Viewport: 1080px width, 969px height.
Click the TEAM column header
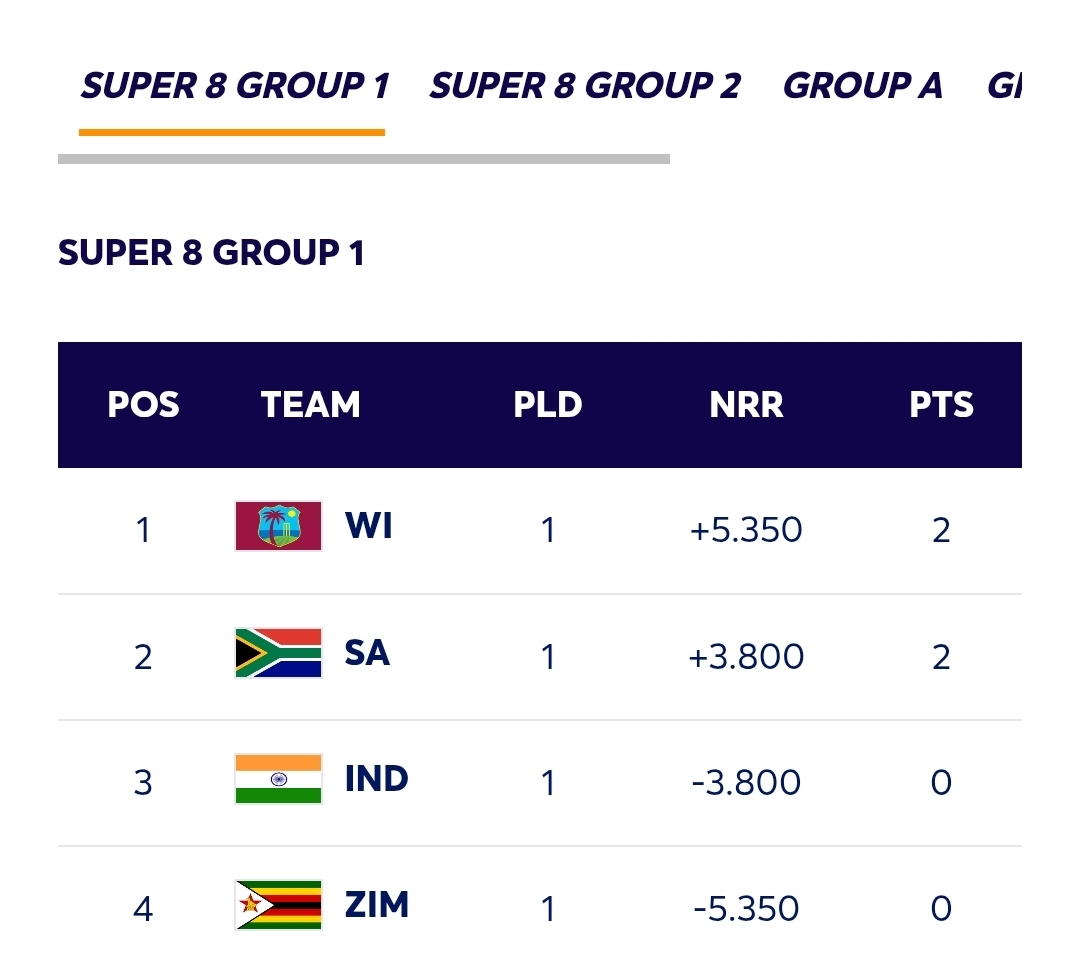coord(310,404)
